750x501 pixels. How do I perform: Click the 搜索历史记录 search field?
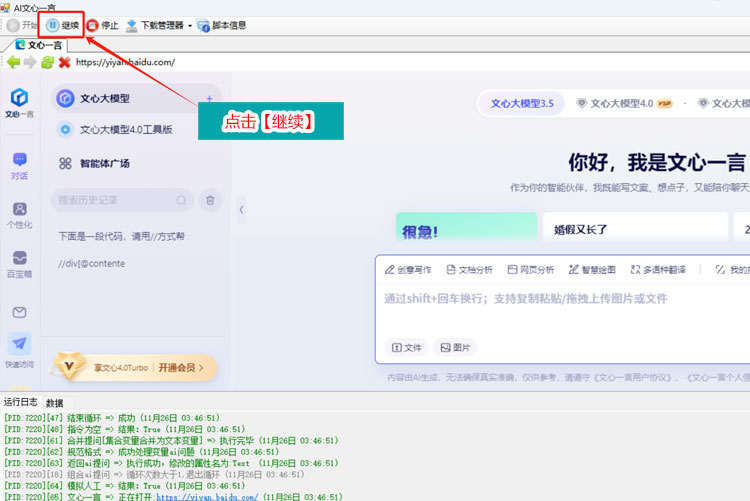click(122, 200)
